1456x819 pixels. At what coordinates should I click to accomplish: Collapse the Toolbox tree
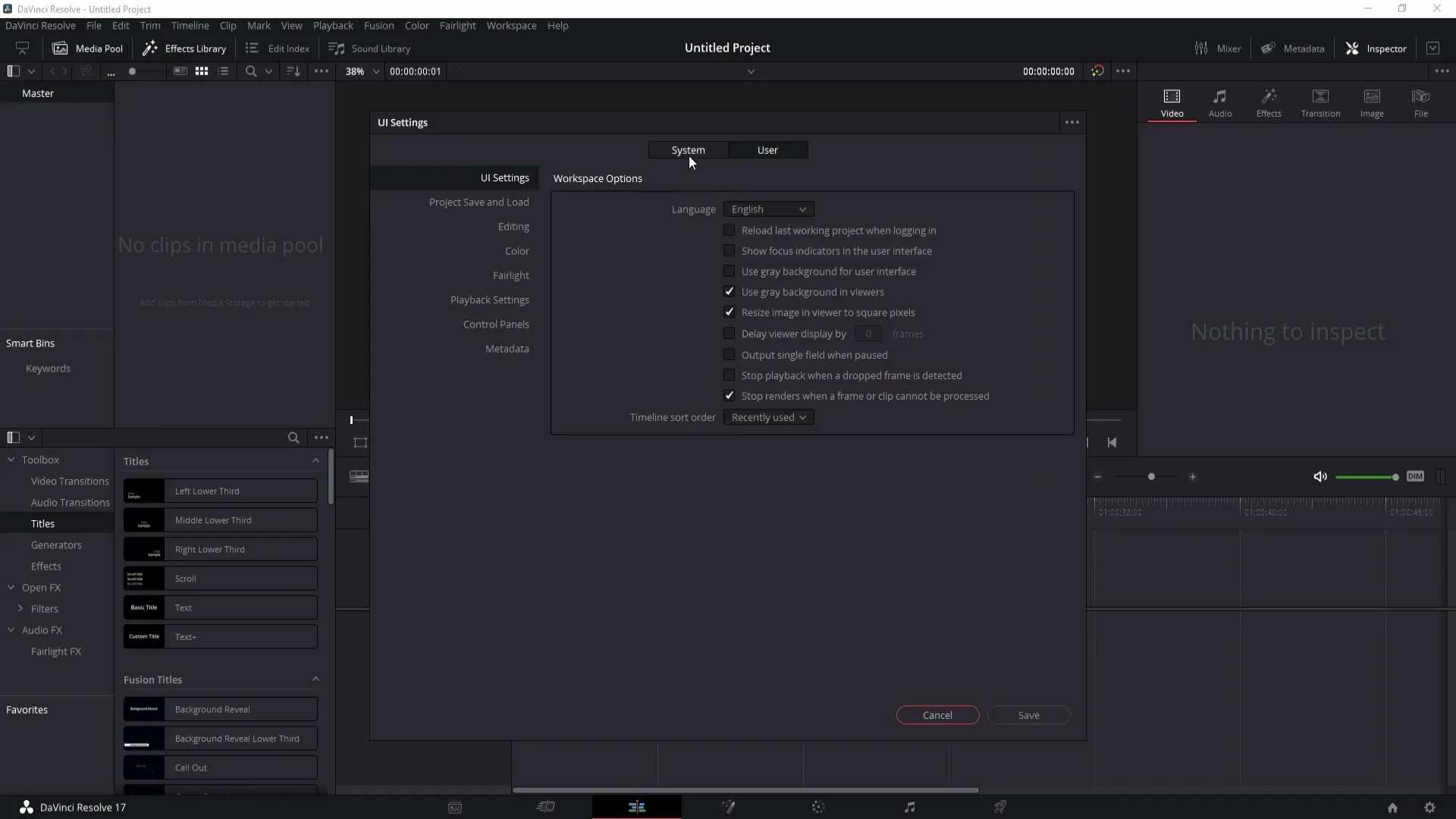click(11, 460)
